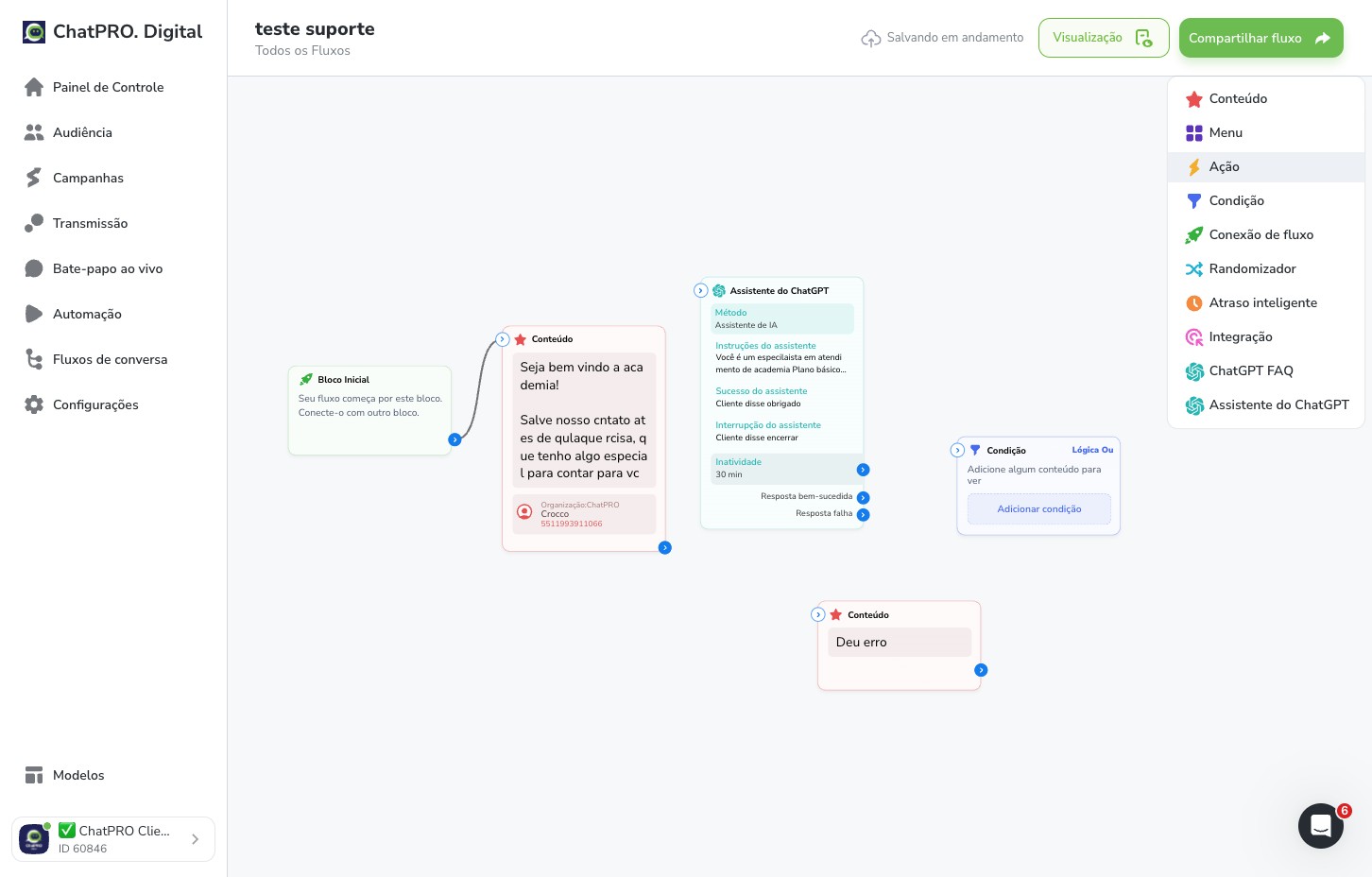Click the Resposta bem-sucedida output connector
This screenshot has height=877, width=1372.
point(863,498)
